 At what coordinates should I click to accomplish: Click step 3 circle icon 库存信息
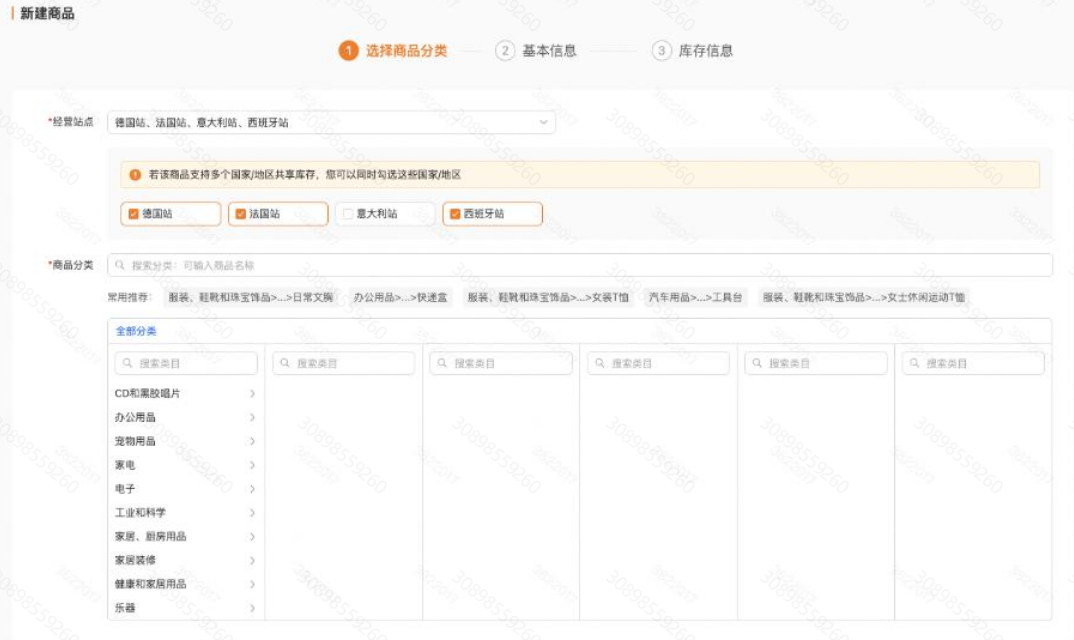coord(661,51)
